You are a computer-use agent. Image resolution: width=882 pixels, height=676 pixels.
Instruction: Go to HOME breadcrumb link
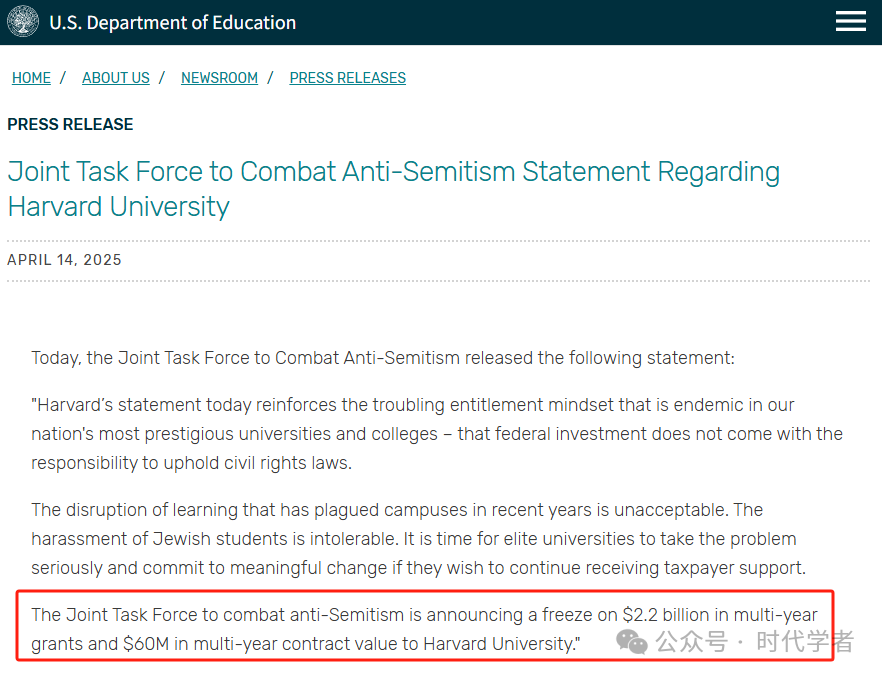coord(32,78)
